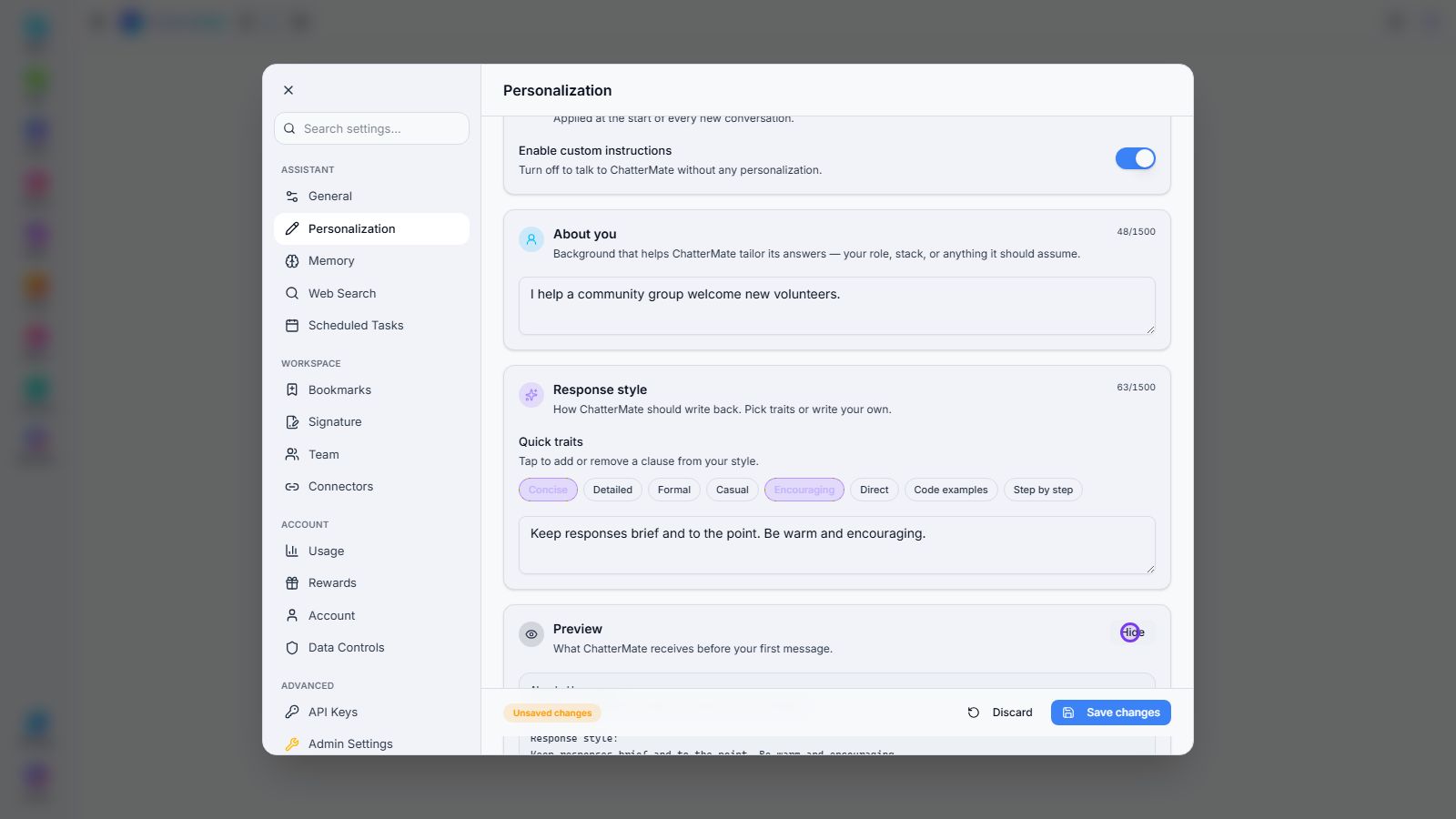1456x819 pixels.
Task: Add the Step by step trait
Action: pos(1043,490)
